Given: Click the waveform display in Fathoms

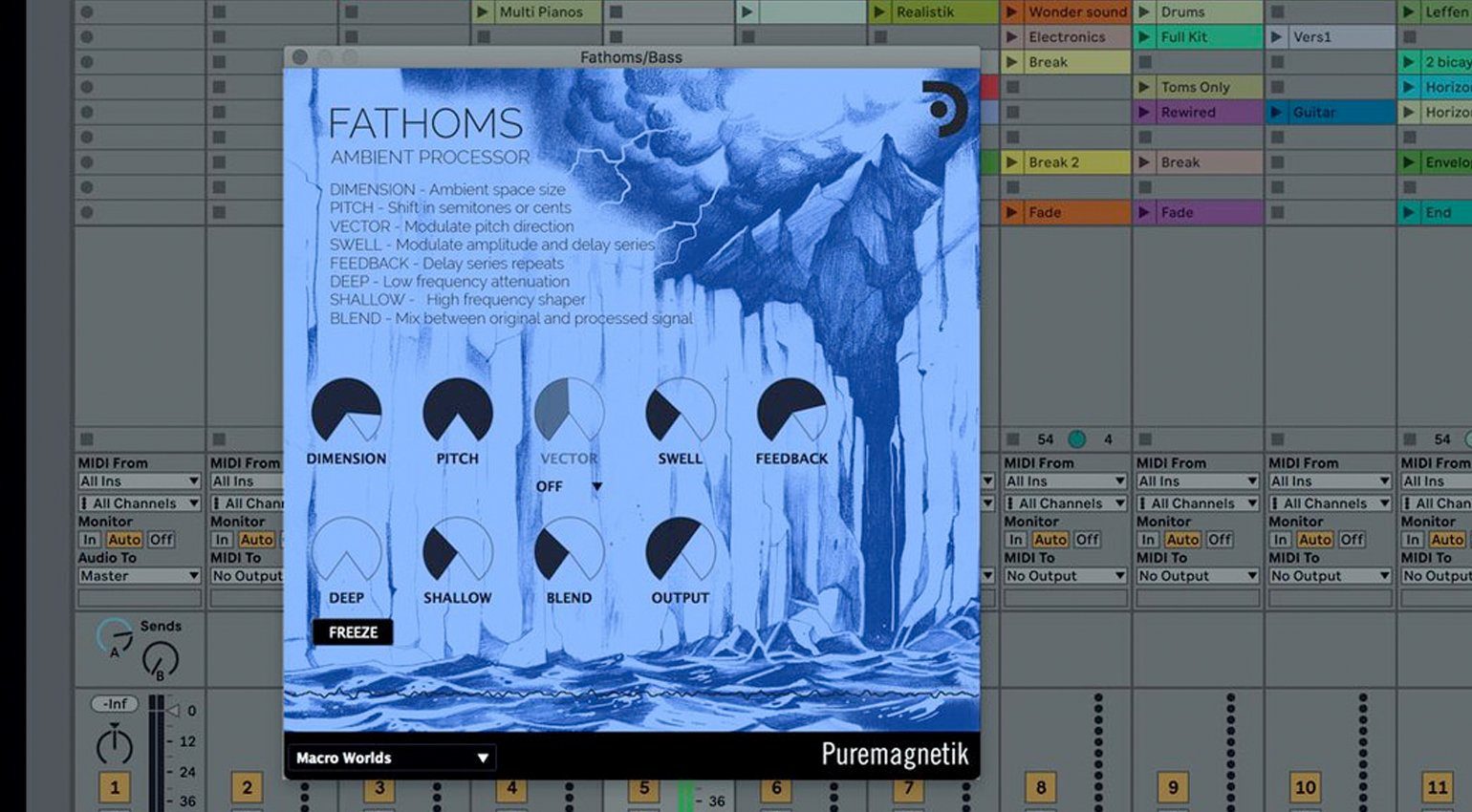Looking at the screenshot, I should (631, 694).
